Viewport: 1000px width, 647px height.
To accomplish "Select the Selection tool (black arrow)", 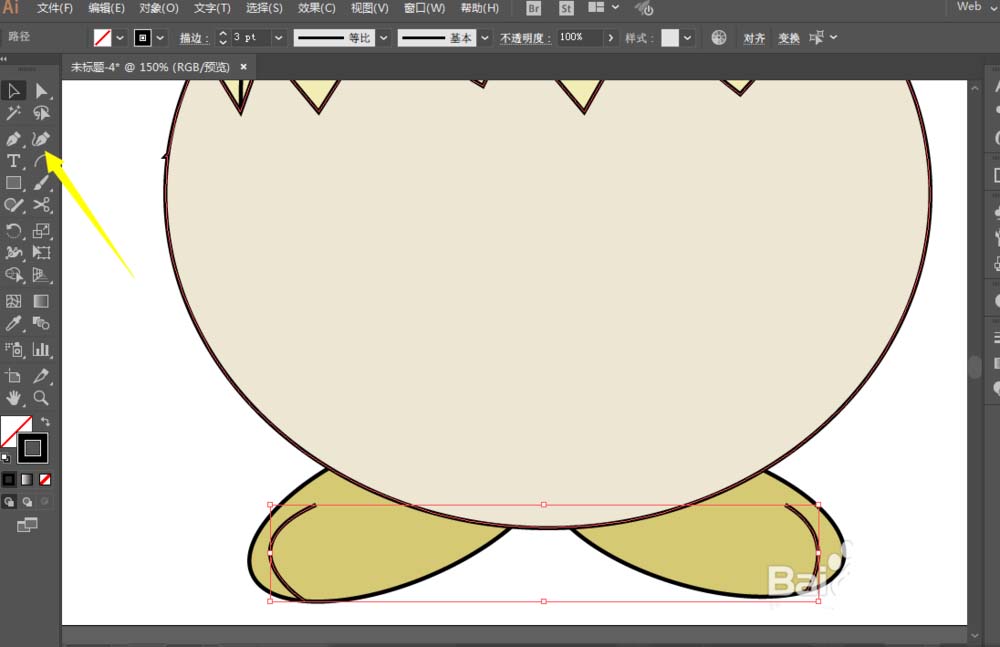I will (13, 91).
